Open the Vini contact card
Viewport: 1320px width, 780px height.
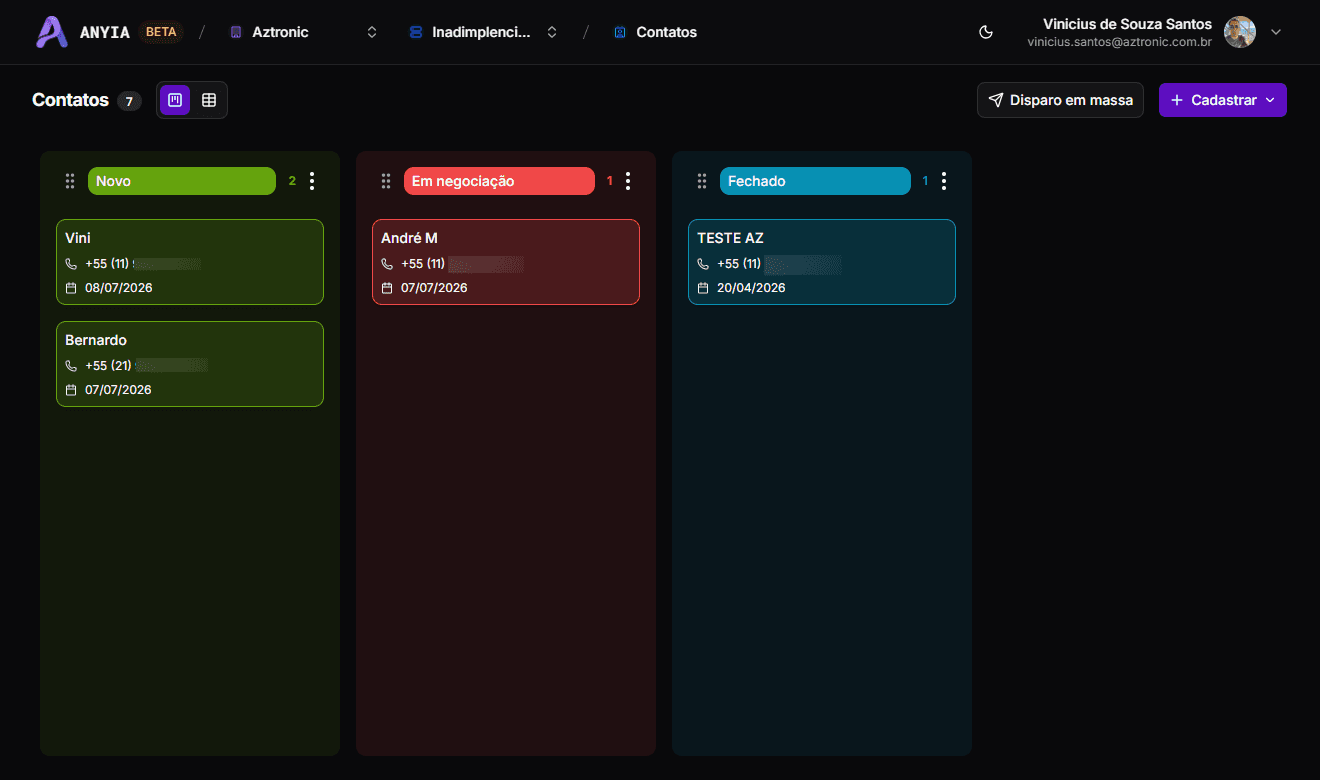[x=190, y=262]
